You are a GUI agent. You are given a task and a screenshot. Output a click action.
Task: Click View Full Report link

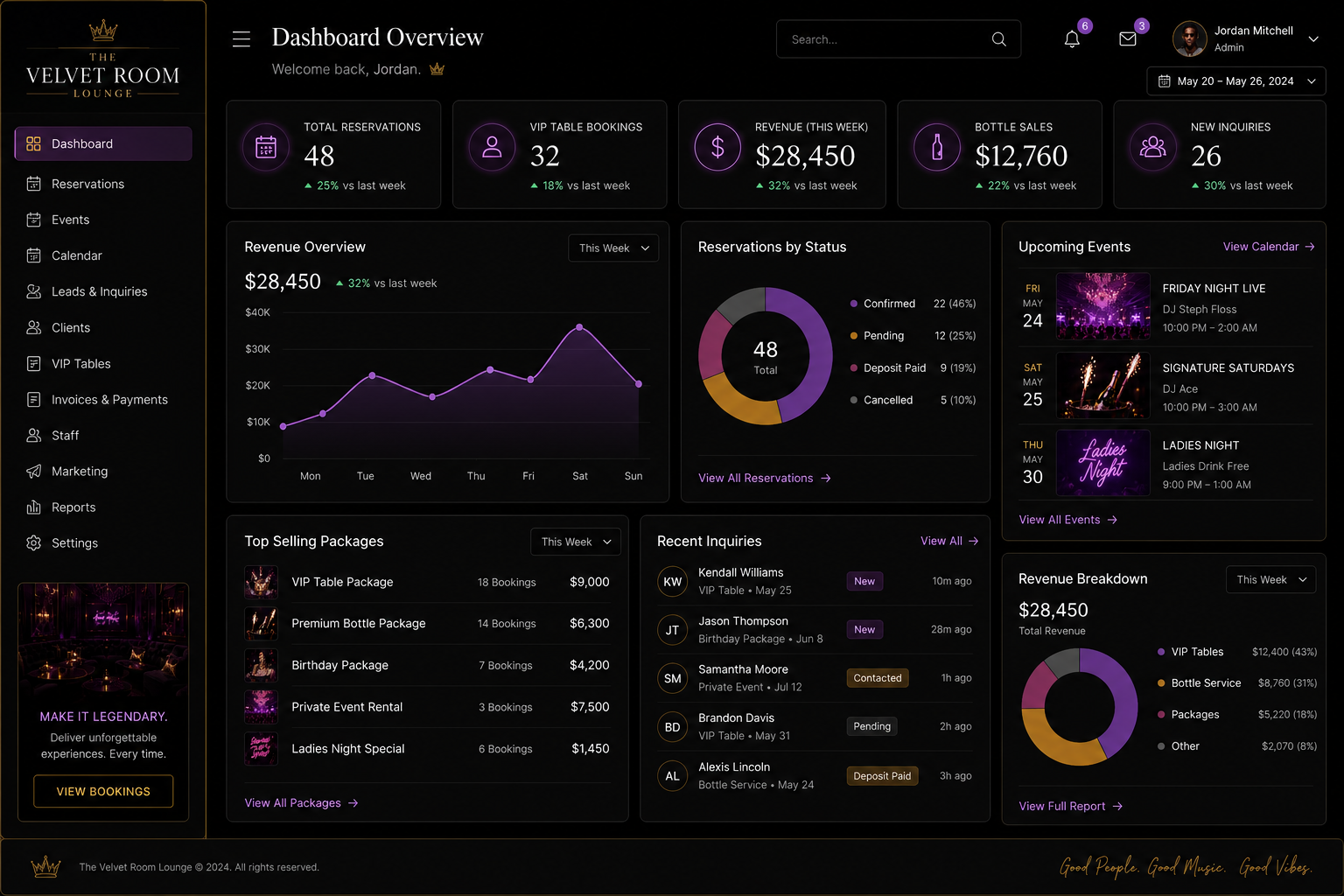[1071, 806]
